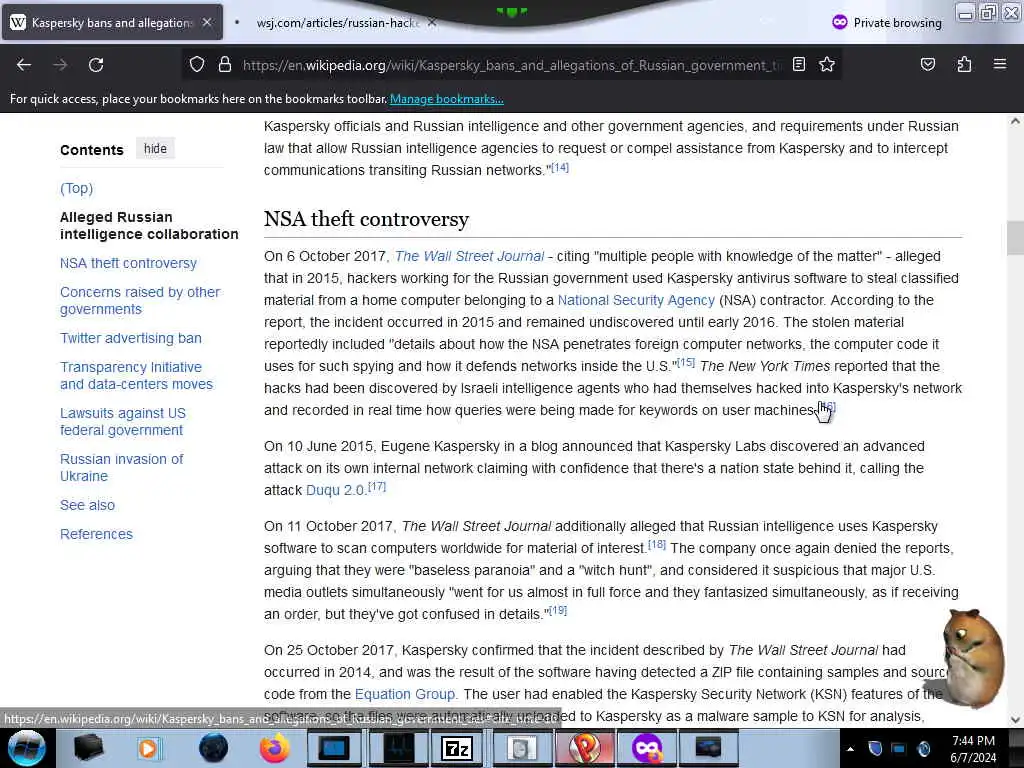Open Firefox from the taskbar
1024x768 pixels.
tap(274, 748)
